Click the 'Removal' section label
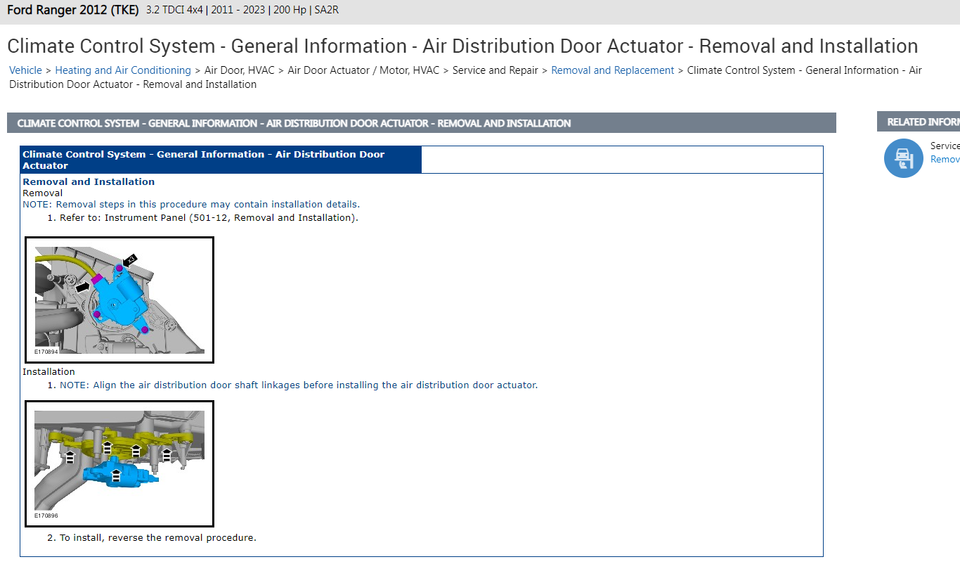Screen dimensions: 960x576 (x=42, y=193)
